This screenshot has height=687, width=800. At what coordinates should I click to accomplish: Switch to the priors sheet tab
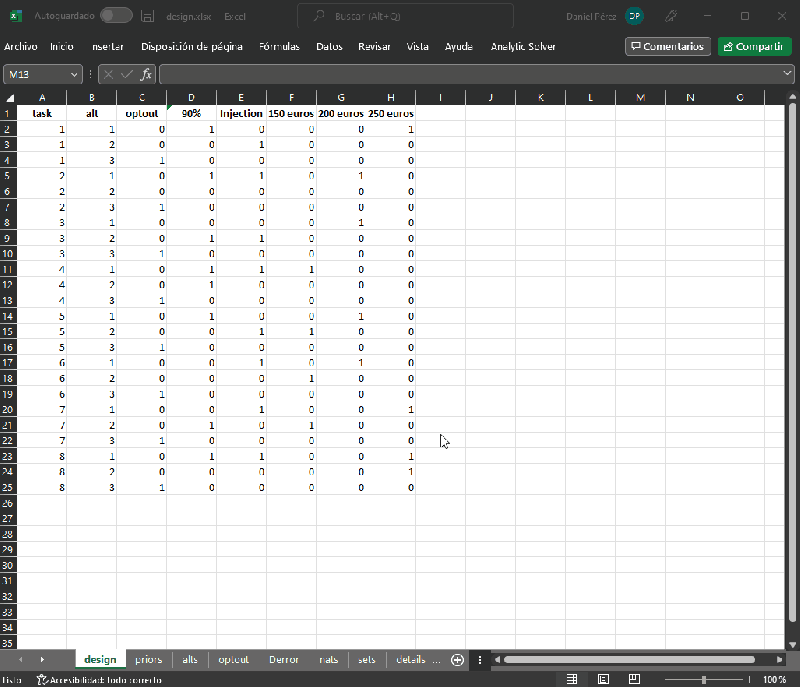click(148, 659)
